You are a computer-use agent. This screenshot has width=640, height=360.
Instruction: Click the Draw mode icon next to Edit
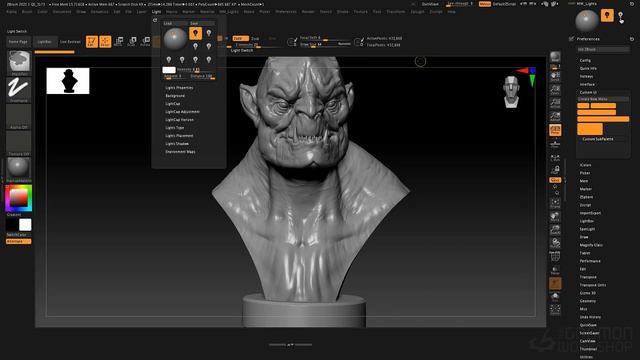point(105,41)
